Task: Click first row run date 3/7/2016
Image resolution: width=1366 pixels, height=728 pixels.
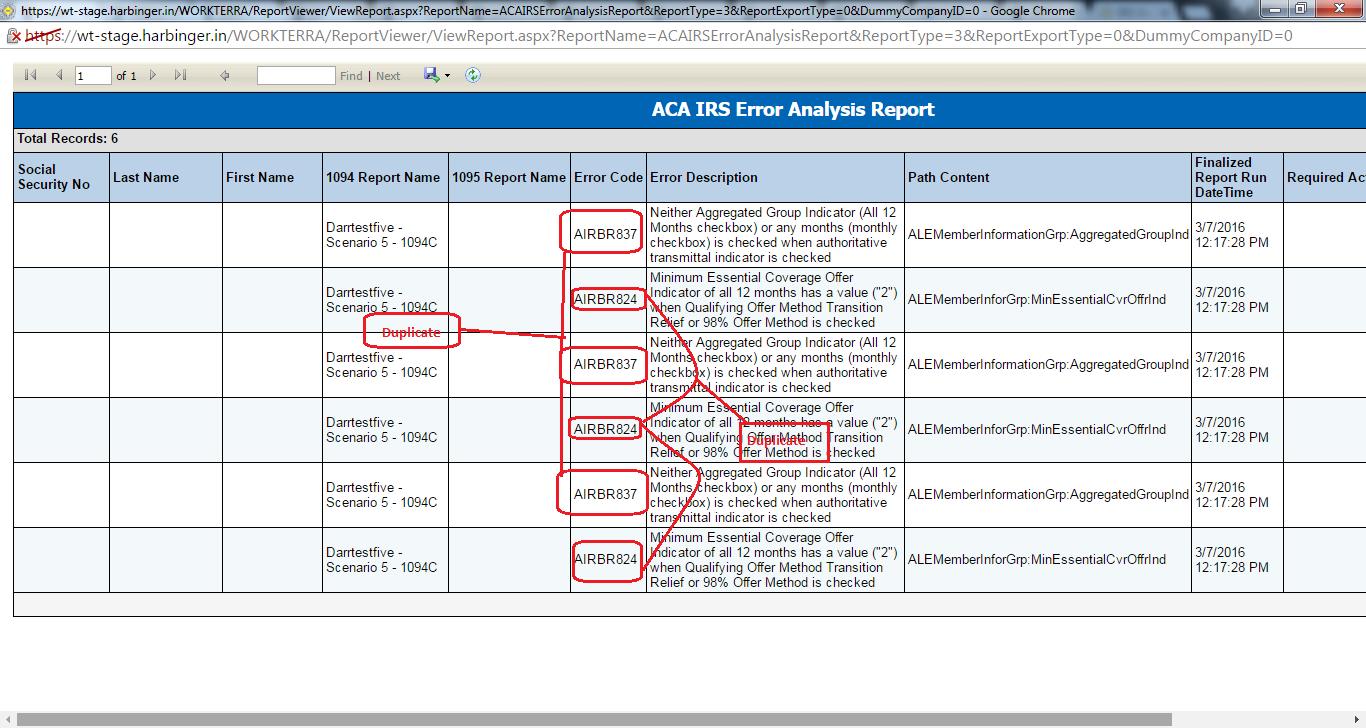Action: click(1232, 235)
